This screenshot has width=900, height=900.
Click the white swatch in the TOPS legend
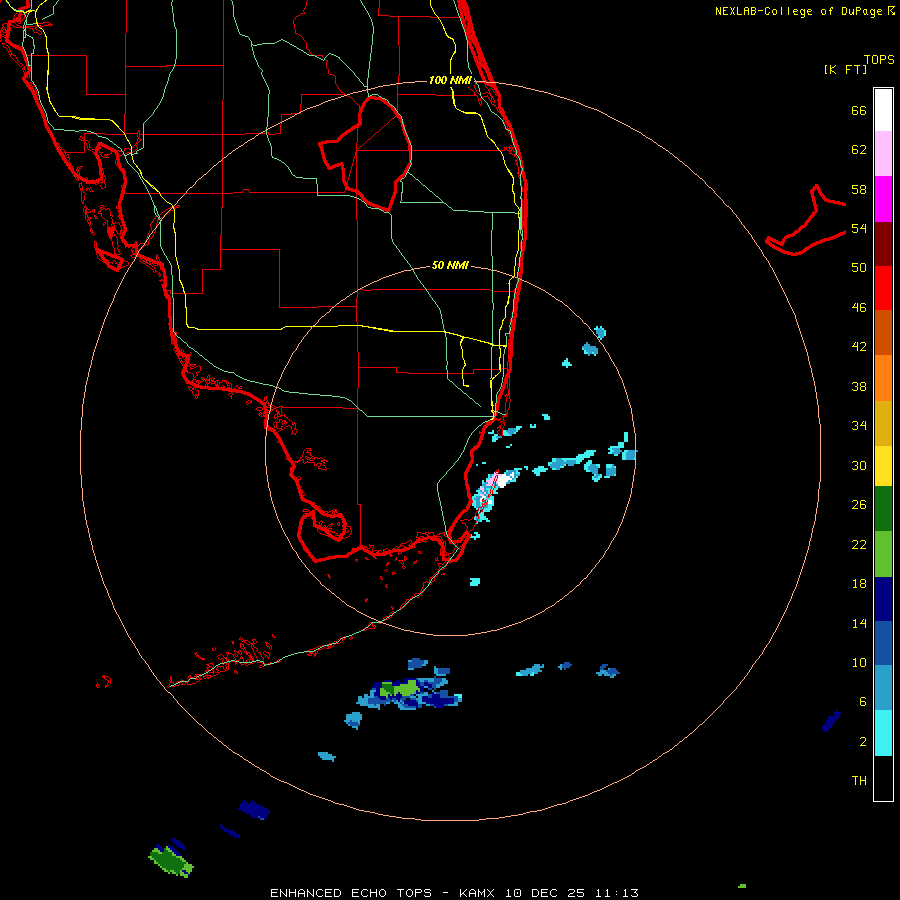click(x=883, y=110)
